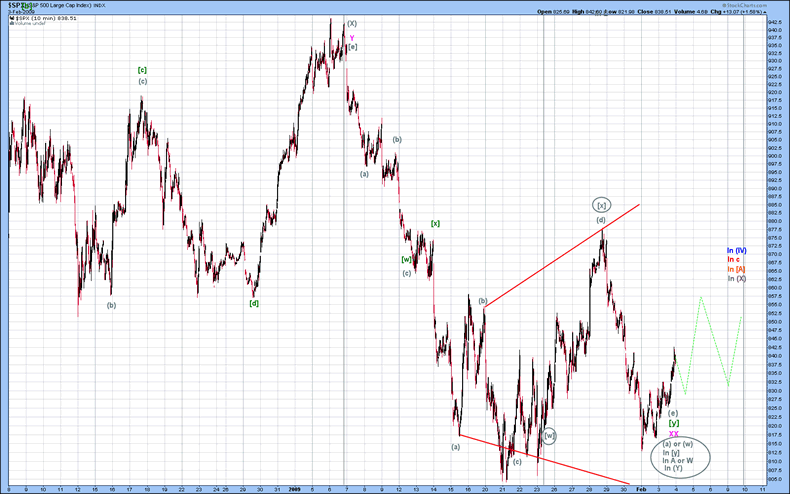Click the green [y] wave label
This screenshot has width=790, height=494.
674,423
